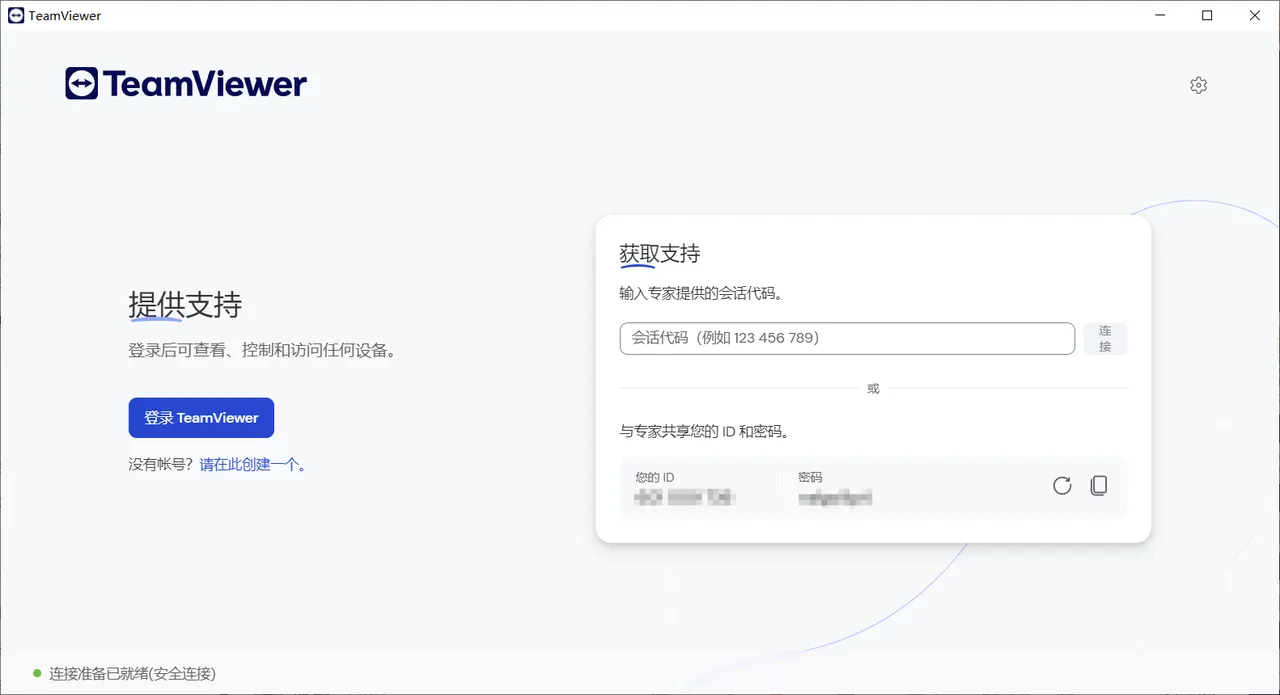
Task: Click the 连接准备已就绪(安全连接) status text
Action: point(133,674)
